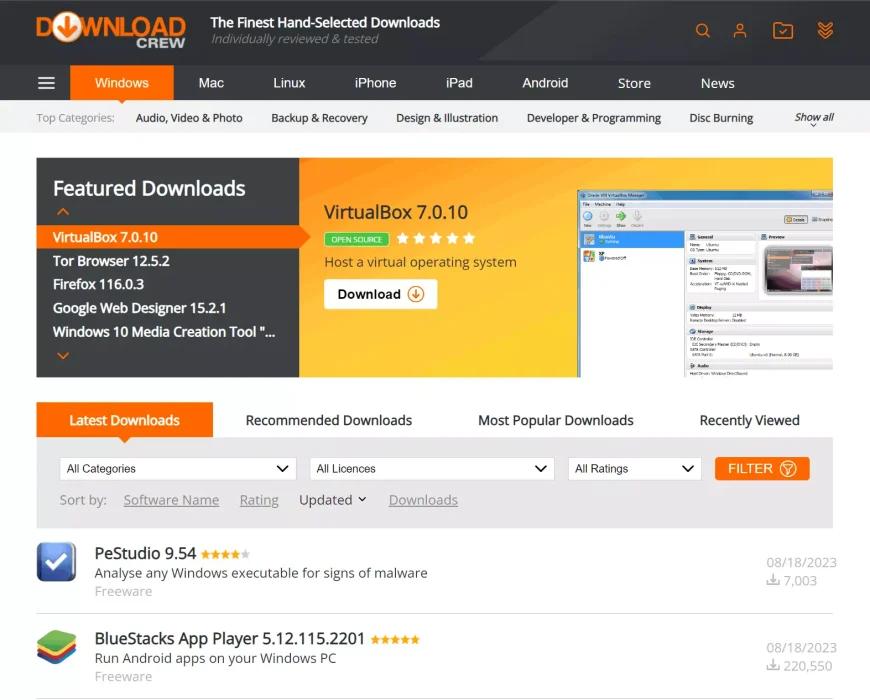This screenshot has width=870, height=700.
Task: Switch to Recently Viewed tab
Action: [749, 420]
